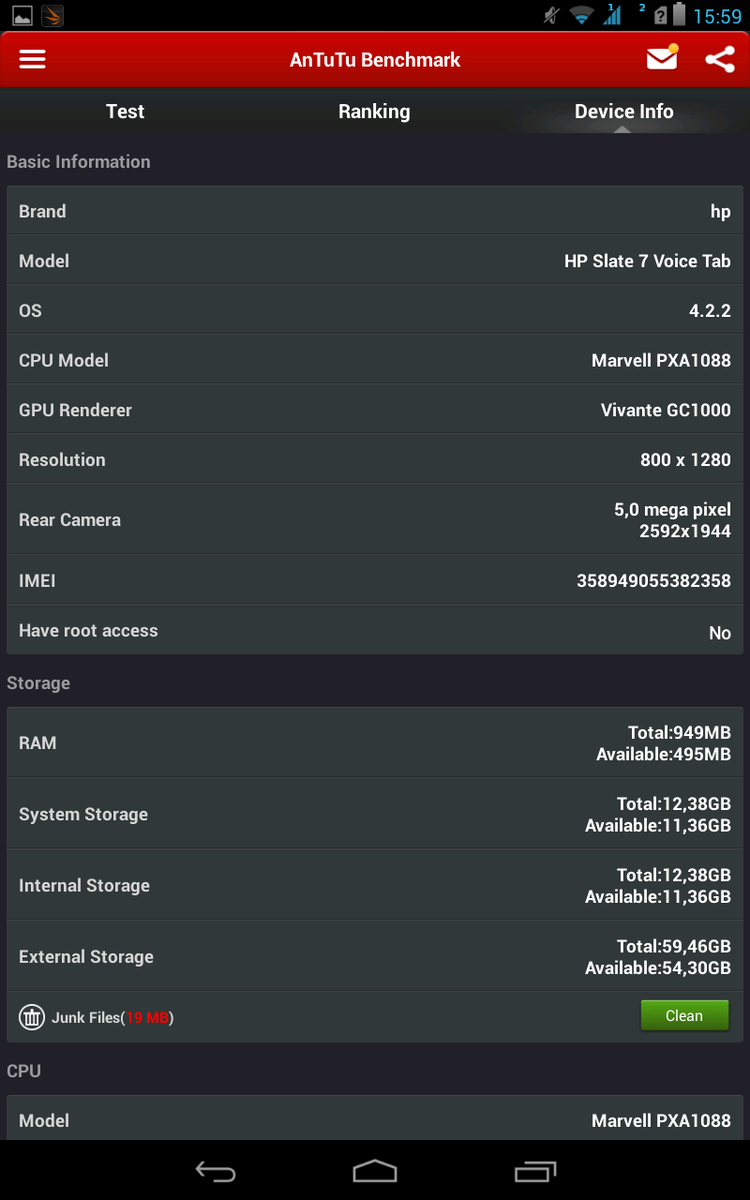Tap the IMEI row
This screenshot has height=1200, width=750.
click(375, 580)
